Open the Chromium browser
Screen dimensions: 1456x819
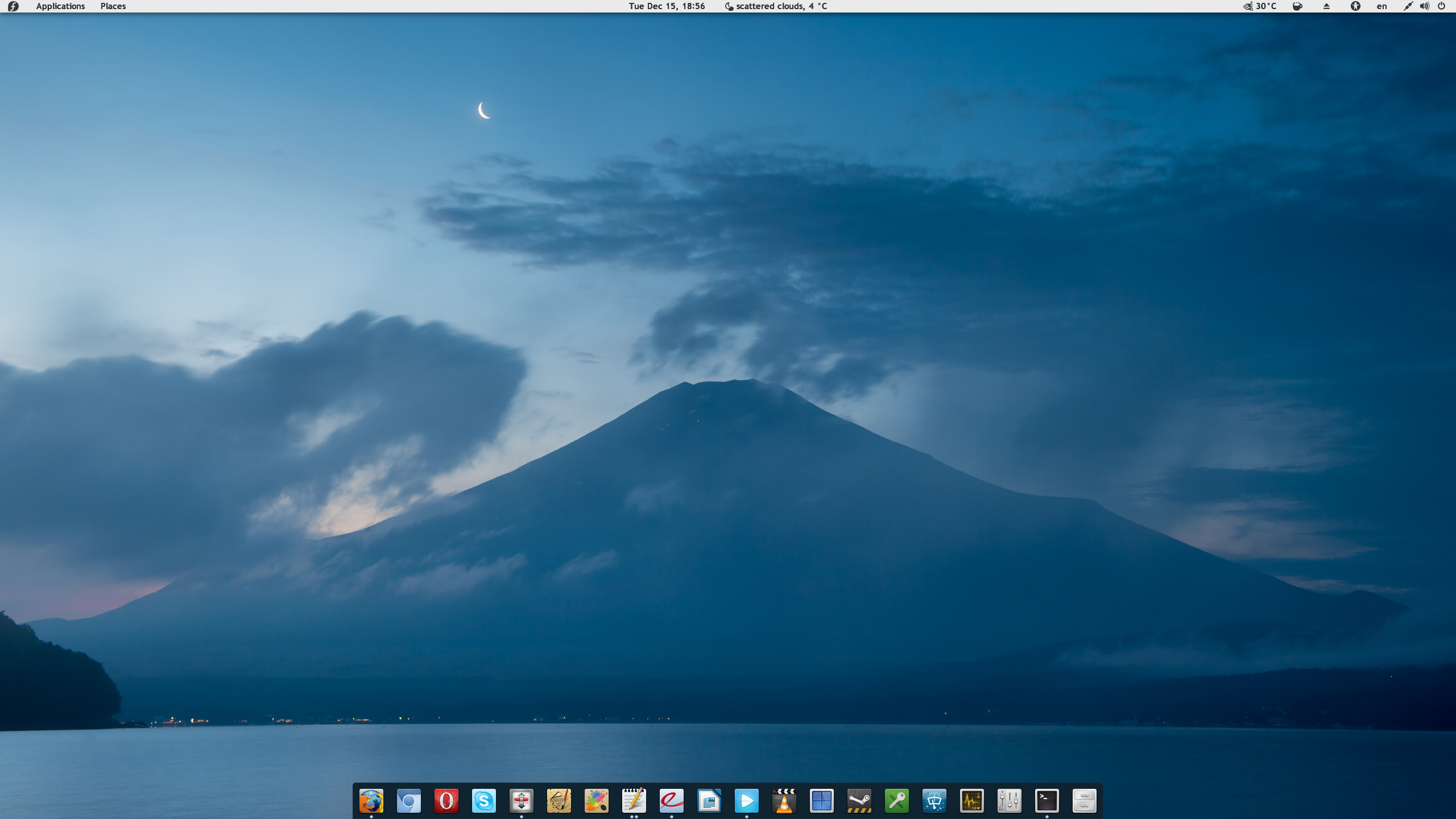(409, 801)
